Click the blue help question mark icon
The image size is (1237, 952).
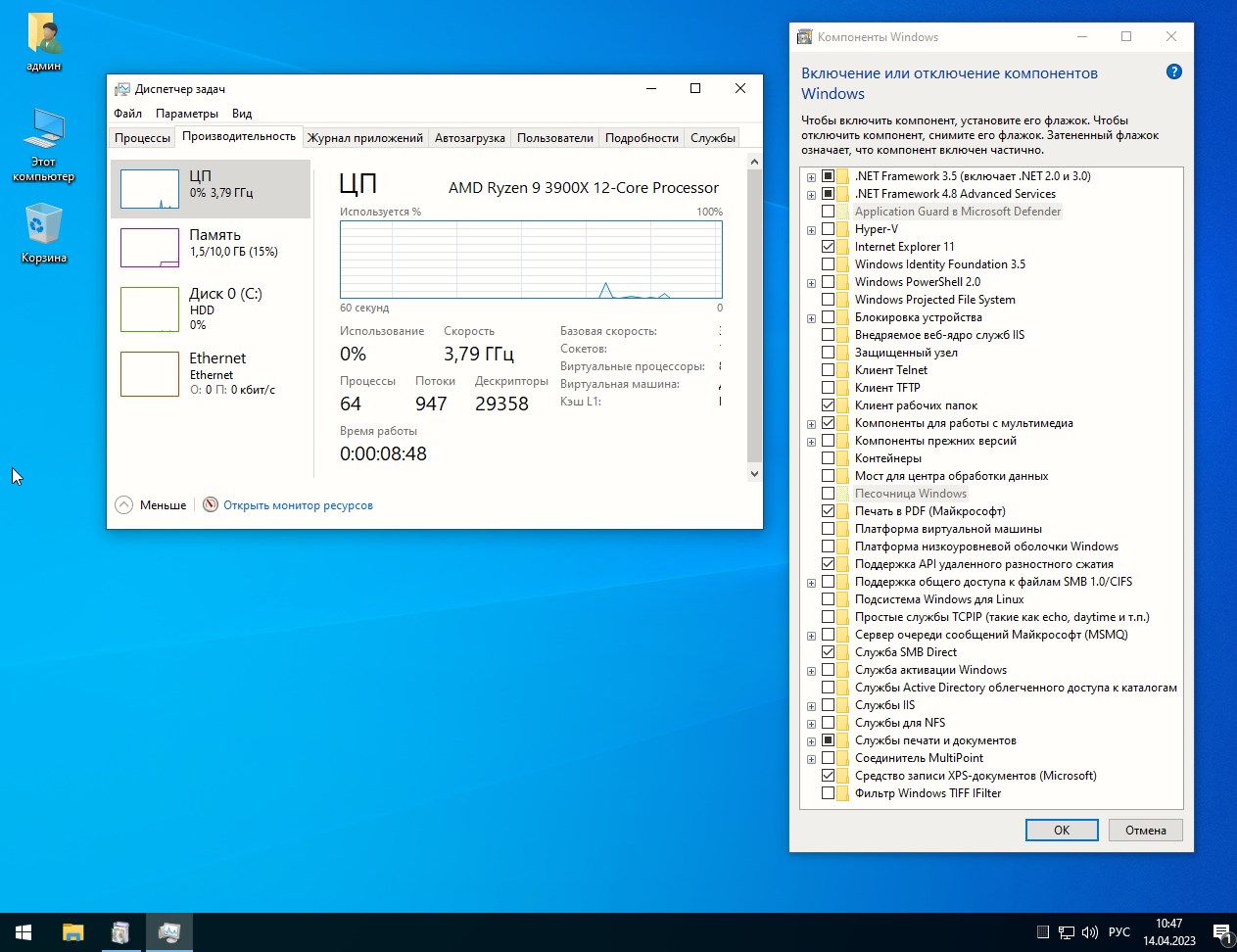(x=1174, y=71)
